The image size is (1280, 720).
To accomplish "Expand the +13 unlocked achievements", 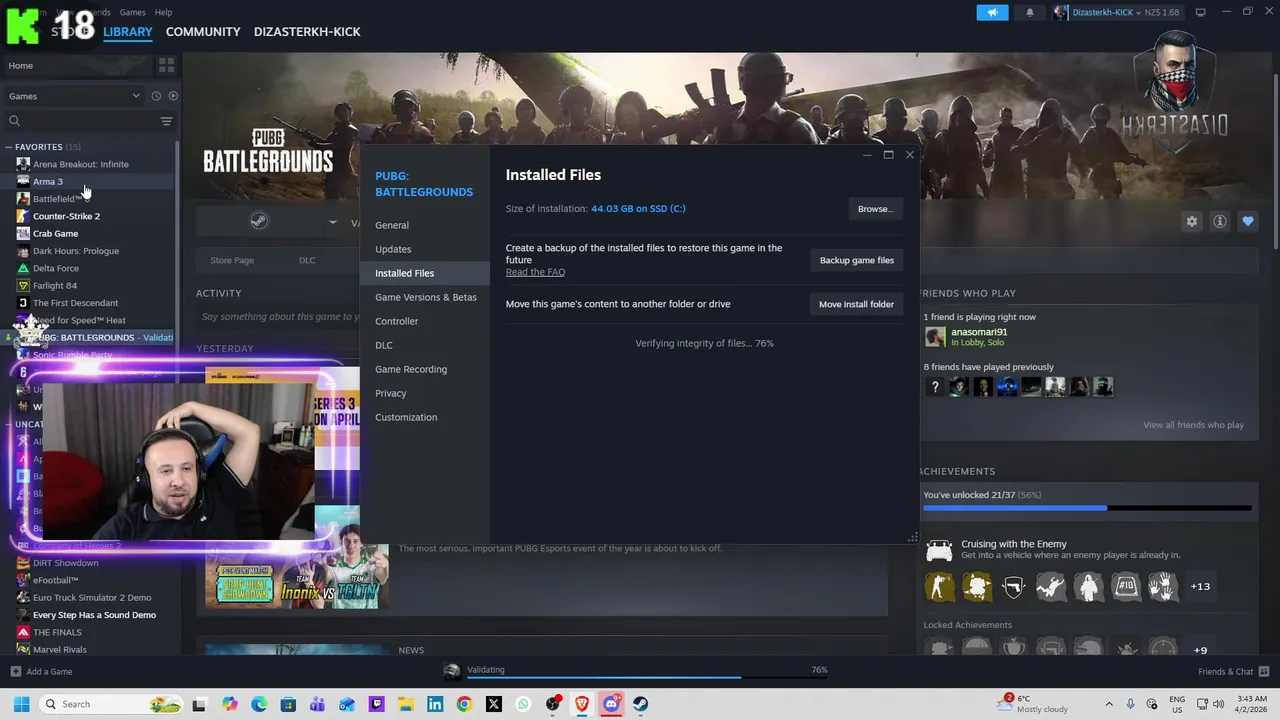I will click(1200, 586).
